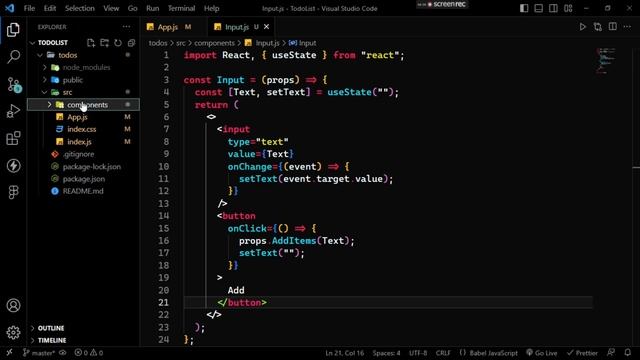This screenshot has height=360, width=640.
Task: Open errors and warnings counter
Action: (89, 353)
